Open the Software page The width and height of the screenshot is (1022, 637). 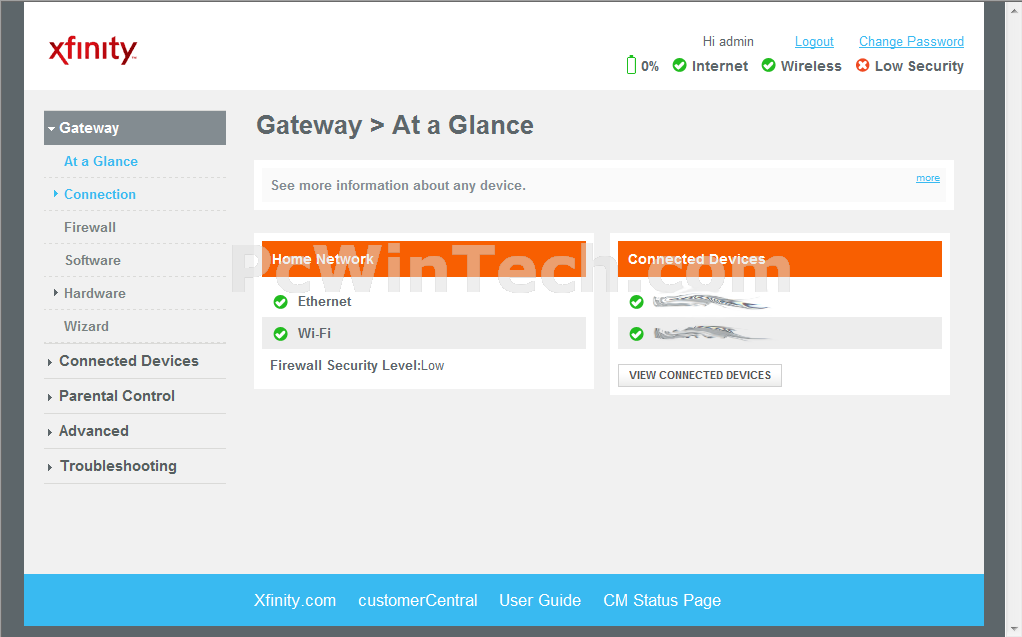click(x=93, y=260)
